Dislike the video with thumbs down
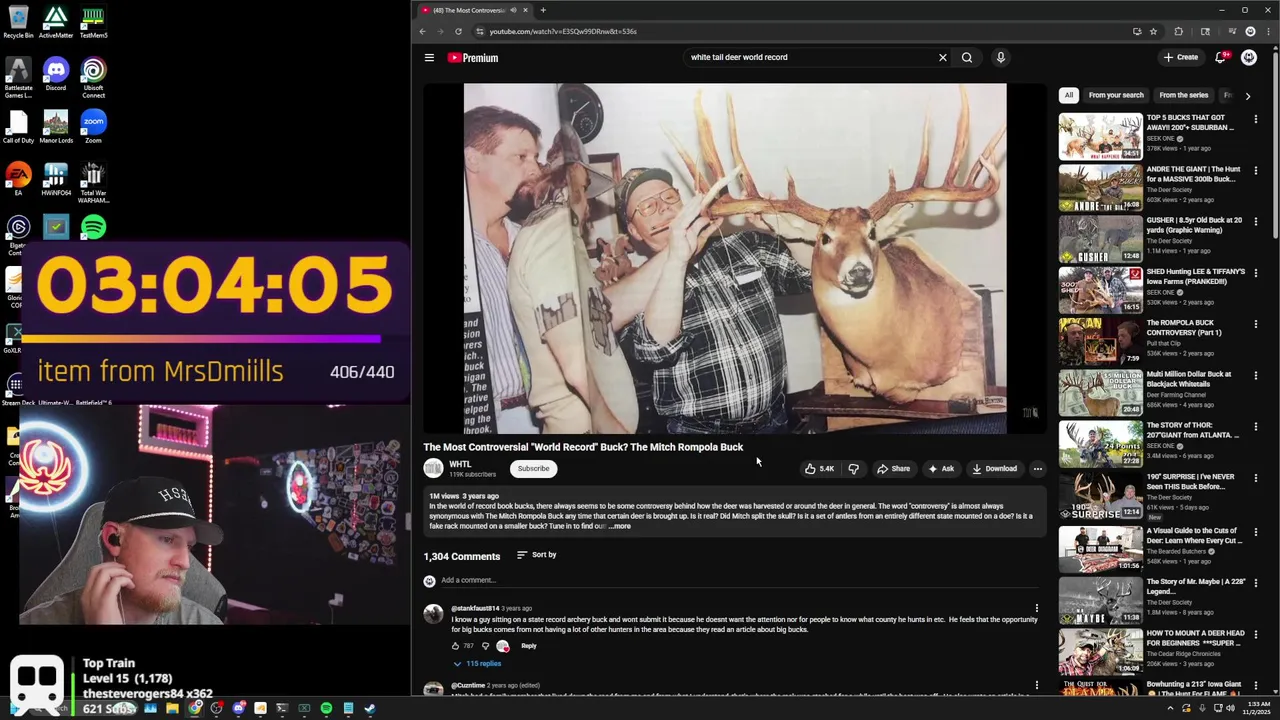The image size is (1280, 720). click(853, 469)
